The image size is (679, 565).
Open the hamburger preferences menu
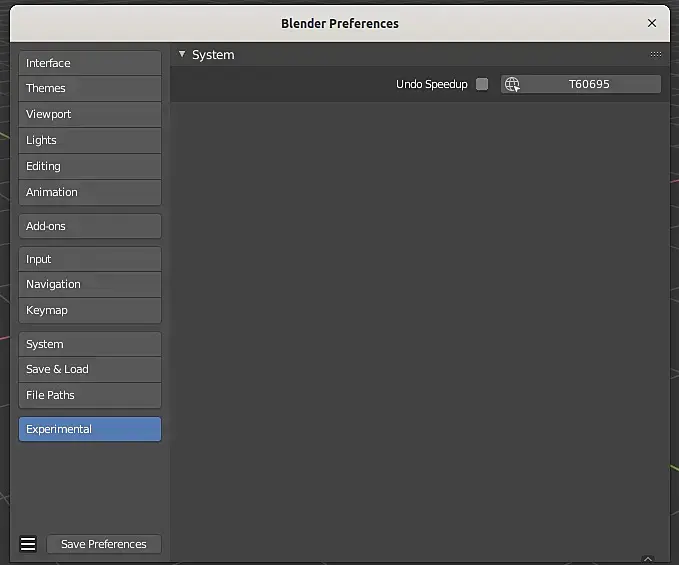click(x=28, y=544)
